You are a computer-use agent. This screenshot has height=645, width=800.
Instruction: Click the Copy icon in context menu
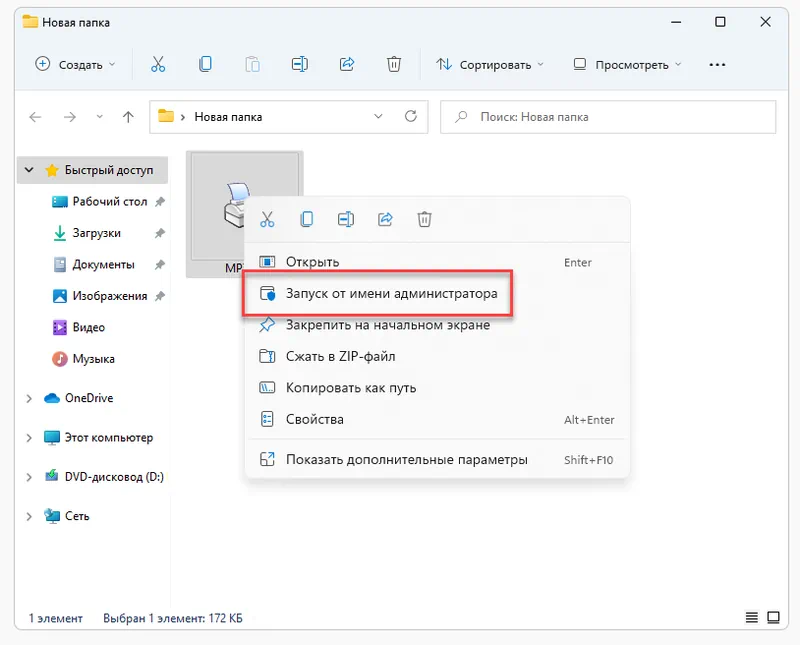coord(307,219)
